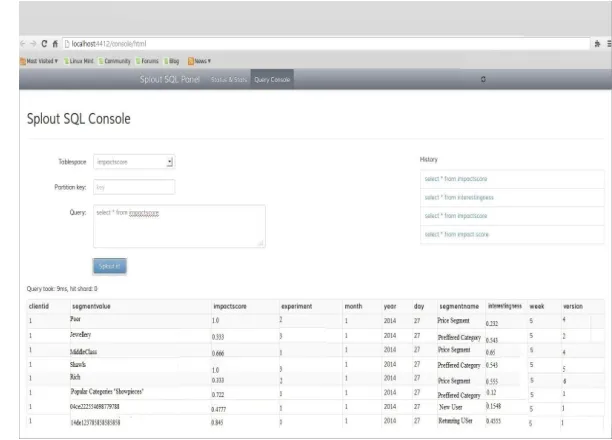Open the browser extensions icon
Screen dimensions: 612x440
click(x=597, y=44)
